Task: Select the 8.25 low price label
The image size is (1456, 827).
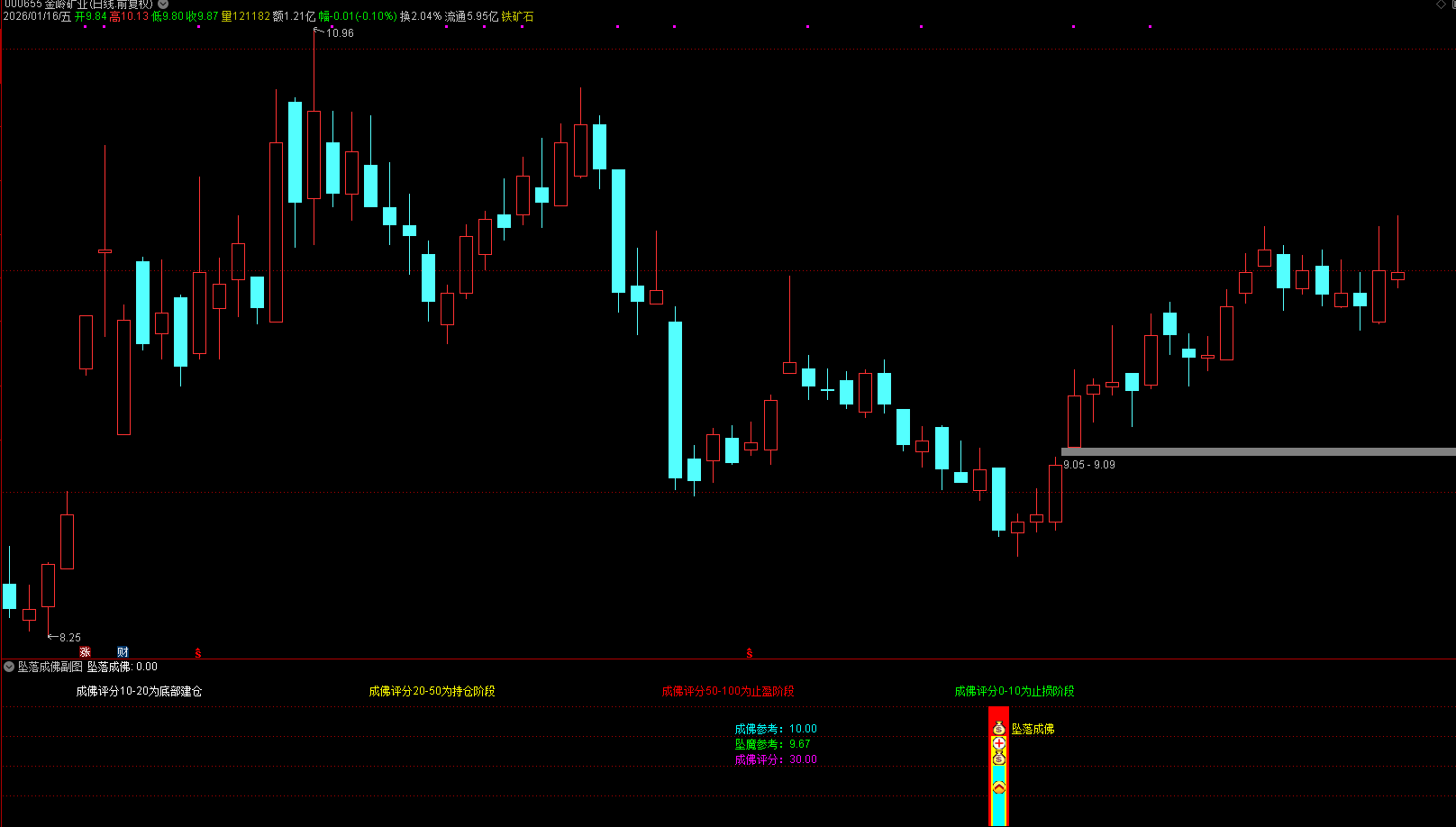Action: (70, 638)
